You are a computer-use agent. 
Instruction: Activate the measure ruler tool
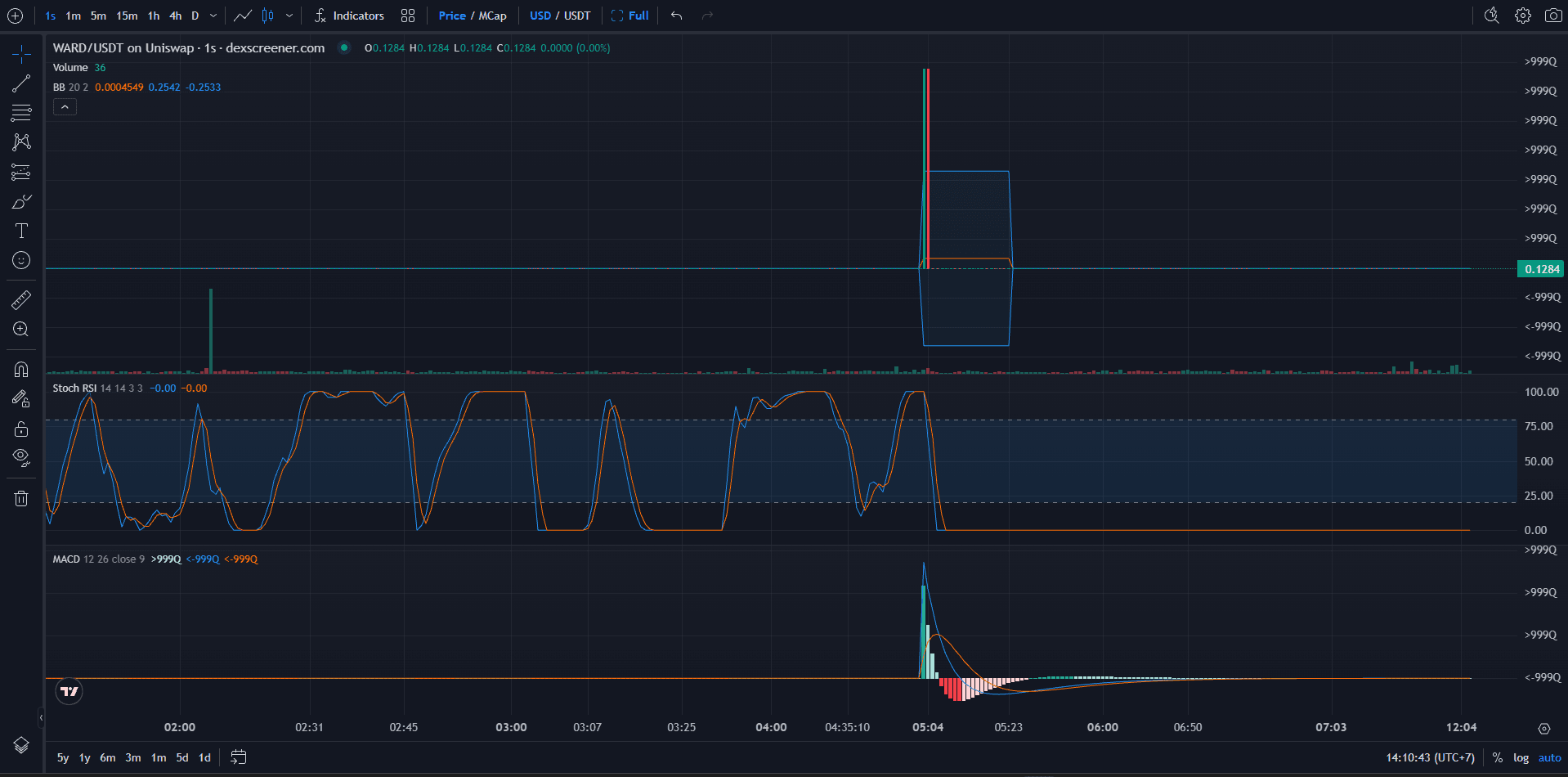tap(21, 299)
